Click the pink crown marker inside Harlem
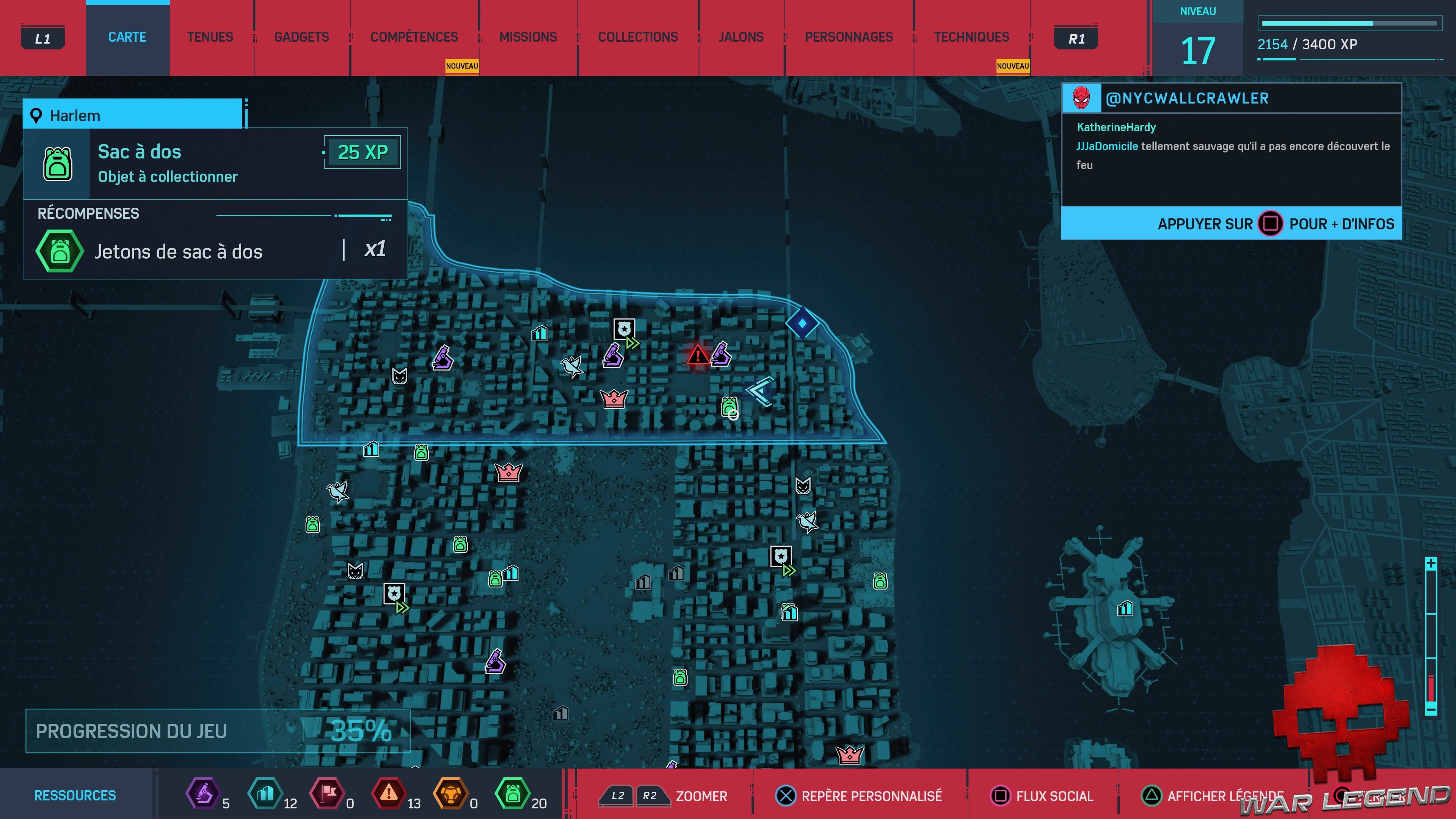The height and width of the screenshot is (819, 1456). (614, 399)
